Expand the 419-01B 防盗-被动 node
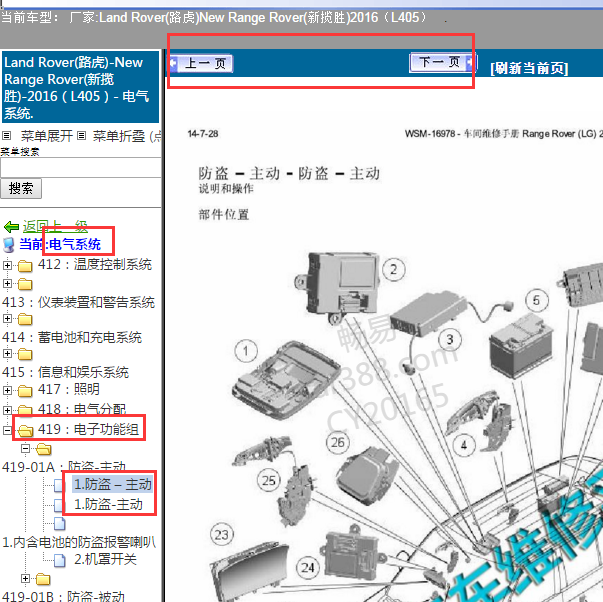 tap(25, 579)
